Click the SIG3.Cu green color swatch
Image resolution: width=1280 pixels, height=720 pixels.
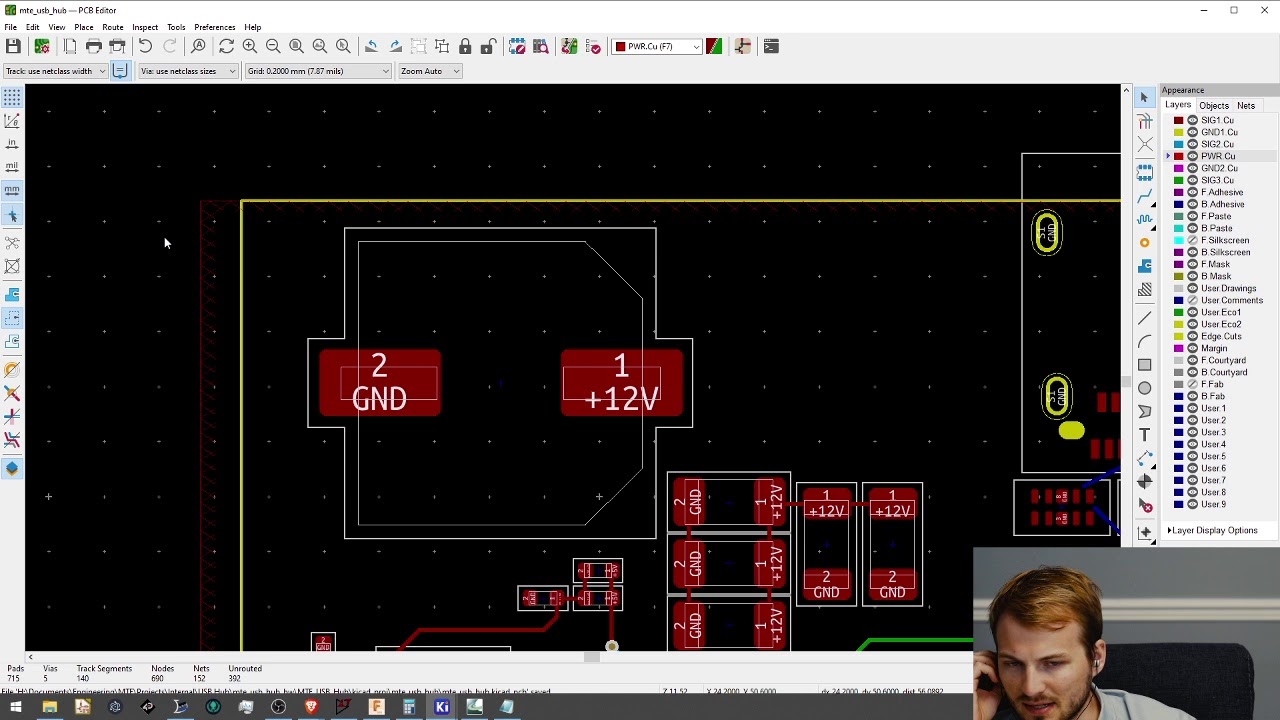pos(1178,180)
